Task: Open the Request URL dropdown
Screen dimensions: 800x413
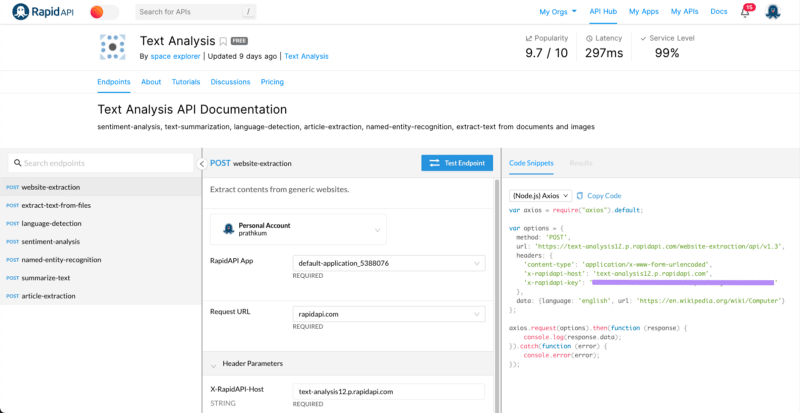Action: click(x=389, y=314)
